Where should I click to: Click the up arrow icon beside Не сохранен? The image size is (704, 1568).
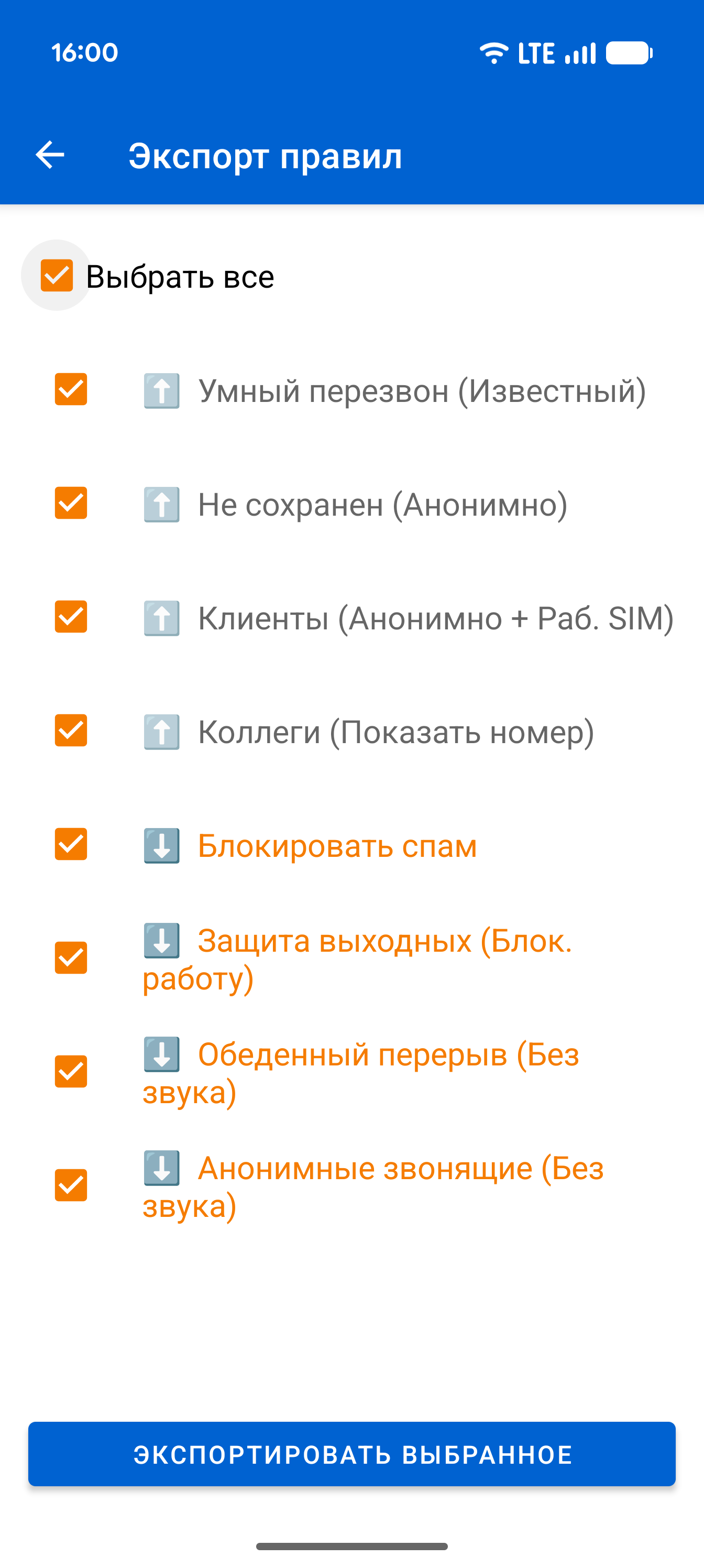tap(161, 505)
